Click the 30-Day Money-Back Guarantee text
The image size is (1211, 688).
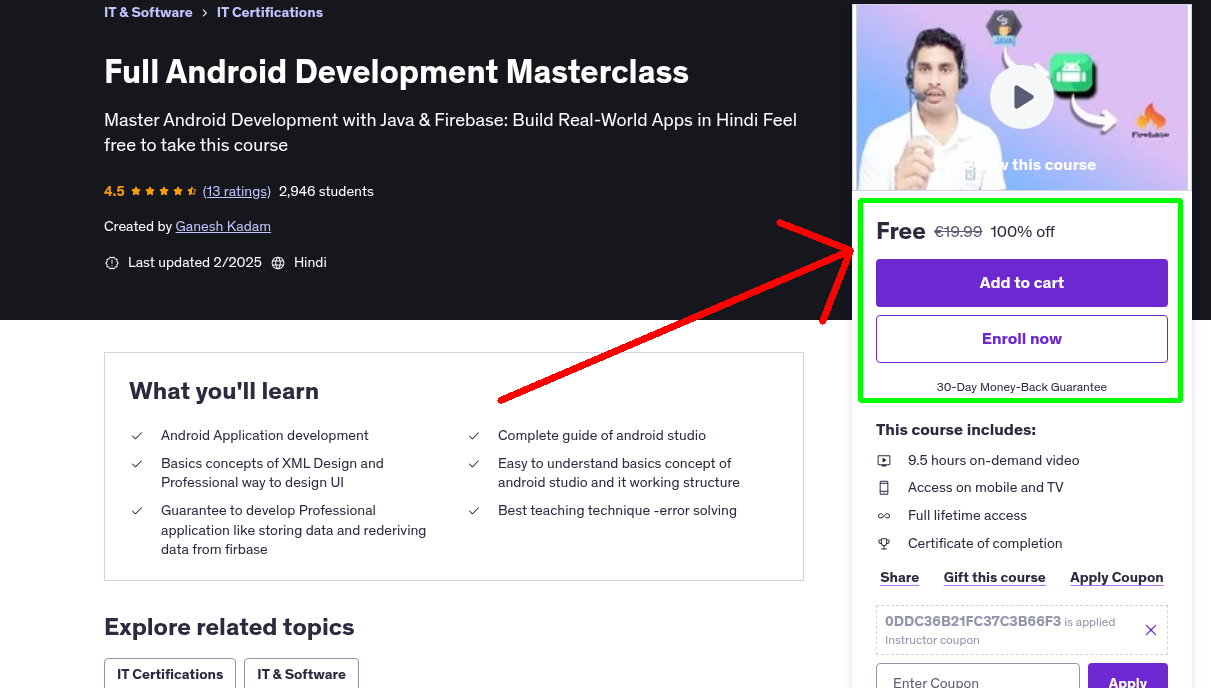click(1022, 387)
